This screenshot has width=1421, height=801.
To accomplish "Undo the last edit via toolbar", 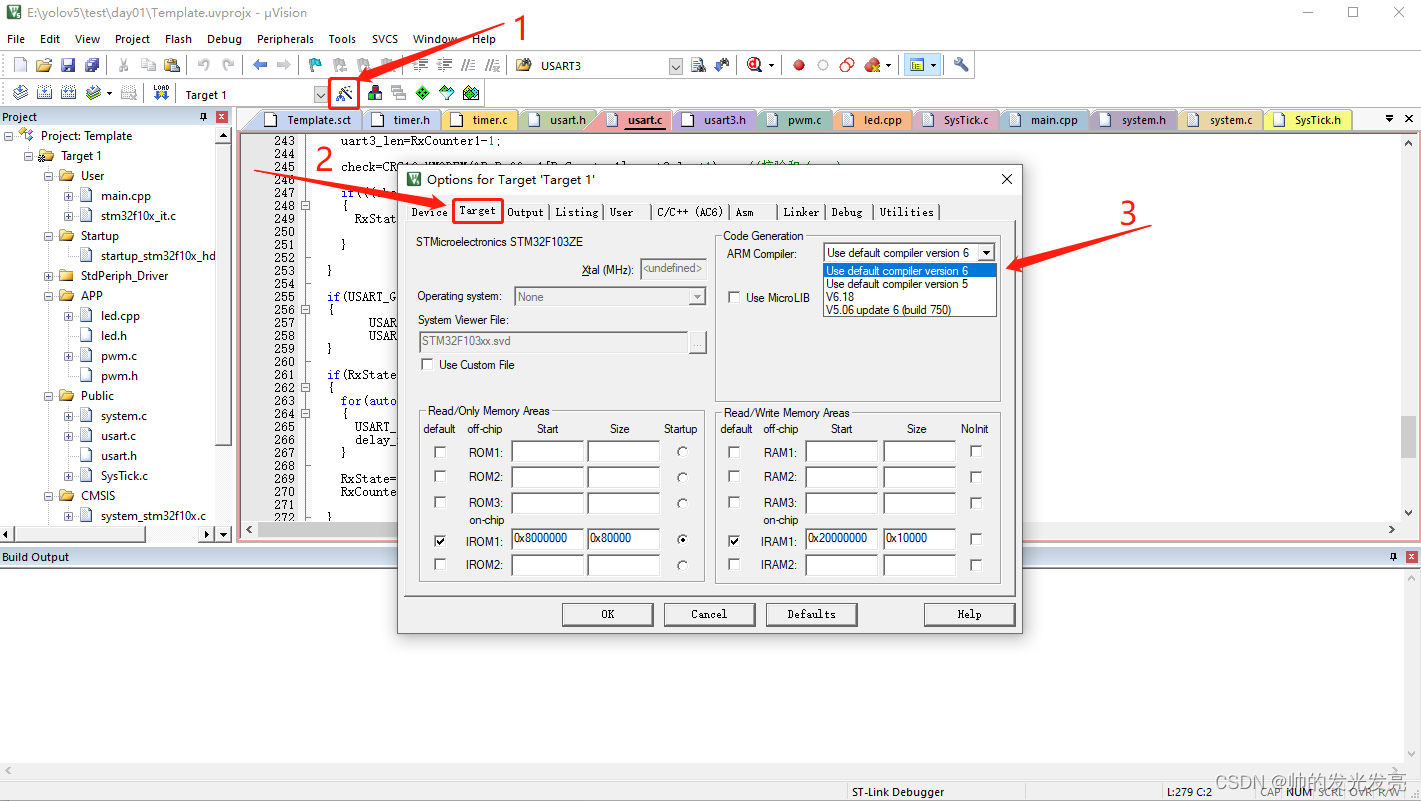I will (x=204, y=65).
